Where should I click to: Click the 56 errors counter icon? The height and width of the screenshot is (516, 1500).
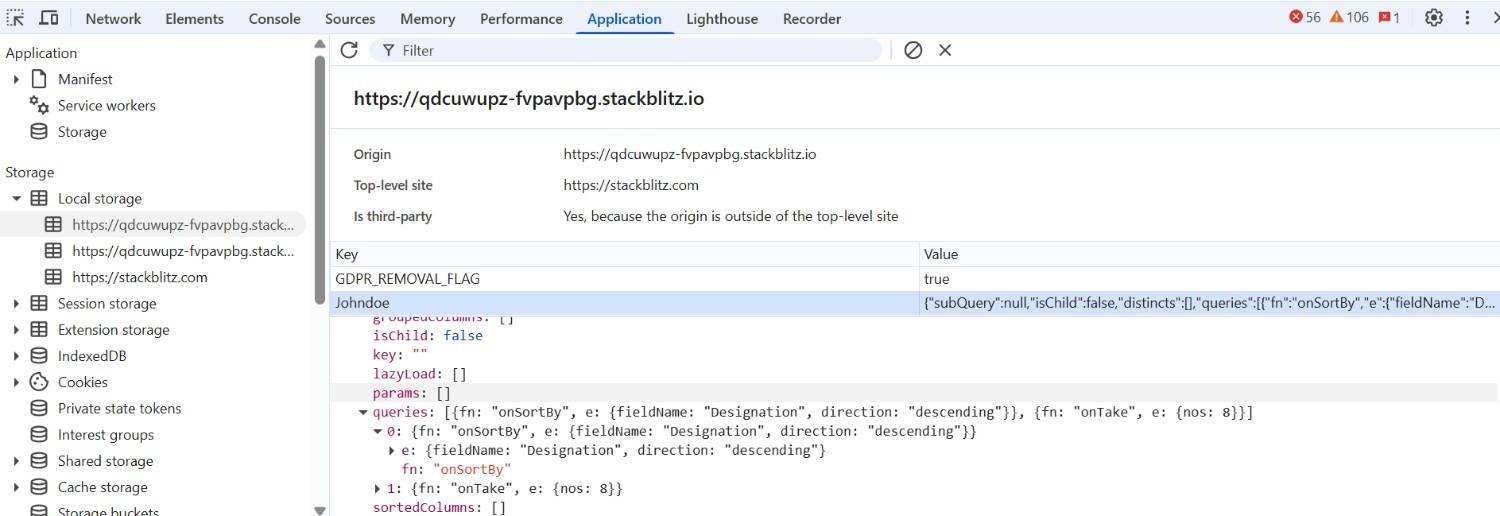pyautogui.click(x=1305, y=18)
